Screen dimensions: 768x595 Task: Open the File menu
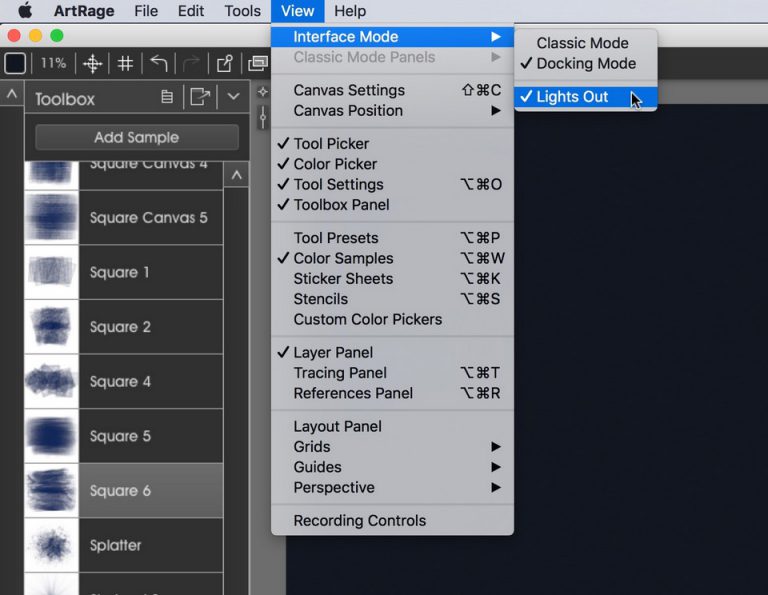point(146,11)
